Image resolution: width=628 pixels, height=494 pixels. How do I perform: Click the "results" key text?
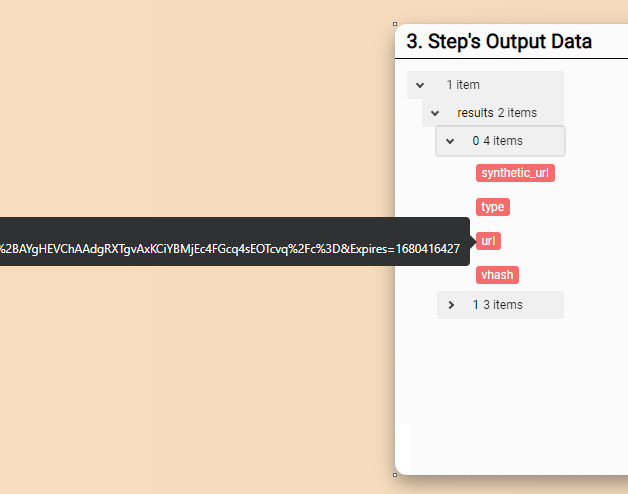tap(475, 113)
